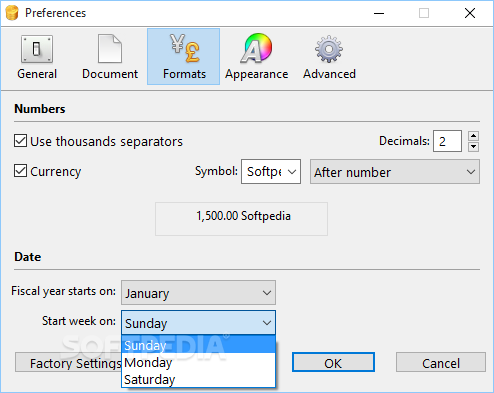Click the gold coin stack app icon in the title bar
The image size is (494, 393).
pos(12,13)
